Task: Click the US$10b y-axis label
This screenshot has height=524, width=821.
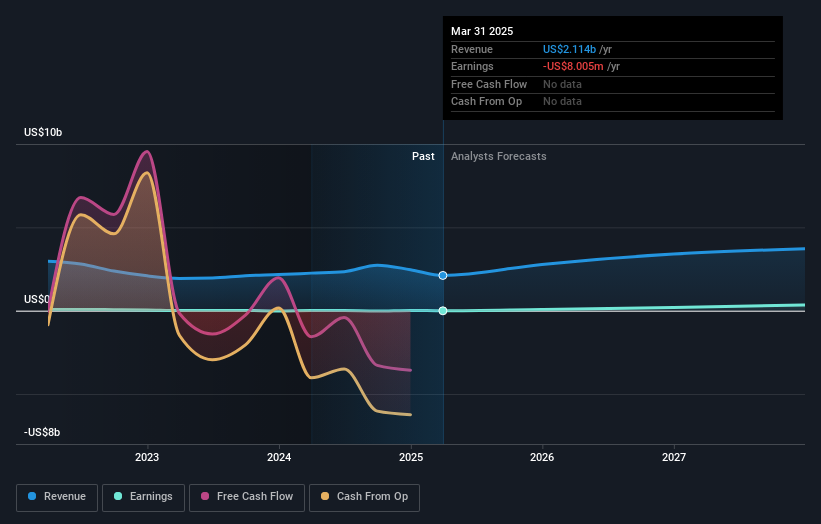Action: tap(43, 132)
